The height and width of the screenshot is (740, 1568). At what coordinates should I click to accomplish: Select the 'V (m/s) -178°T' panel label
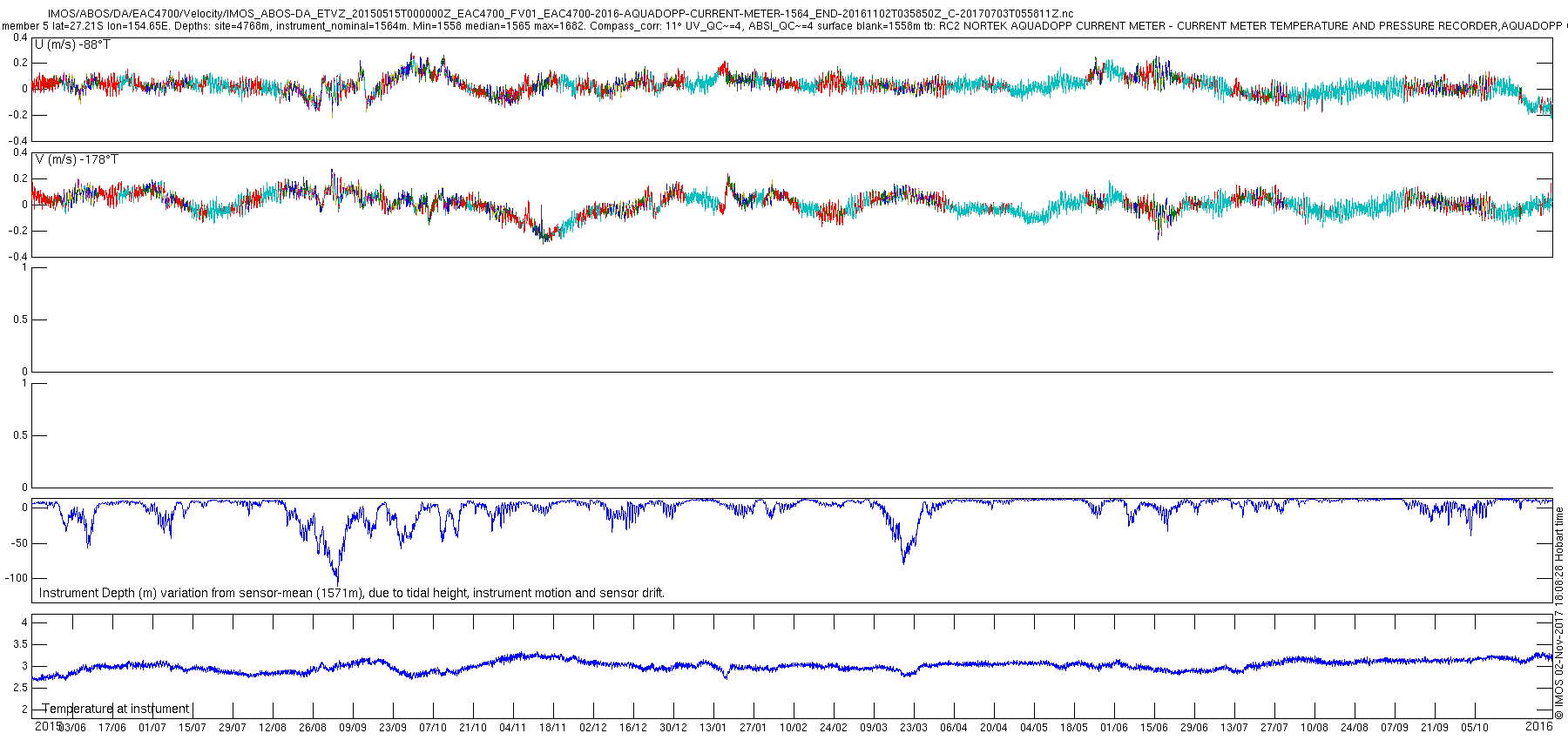77,159
